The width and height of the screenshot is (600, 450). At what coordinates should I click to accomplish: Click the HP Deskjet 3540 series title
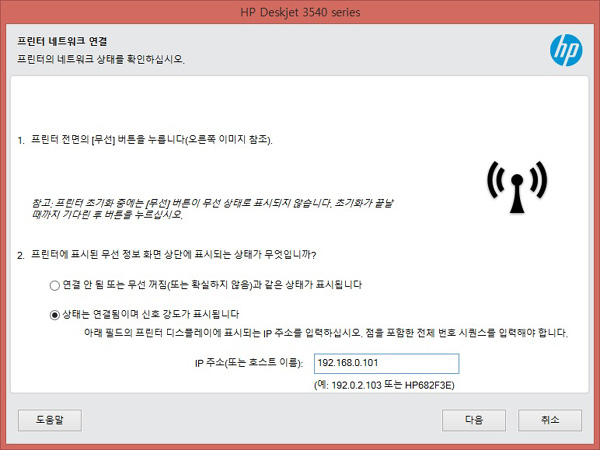(x=300, y=12)
